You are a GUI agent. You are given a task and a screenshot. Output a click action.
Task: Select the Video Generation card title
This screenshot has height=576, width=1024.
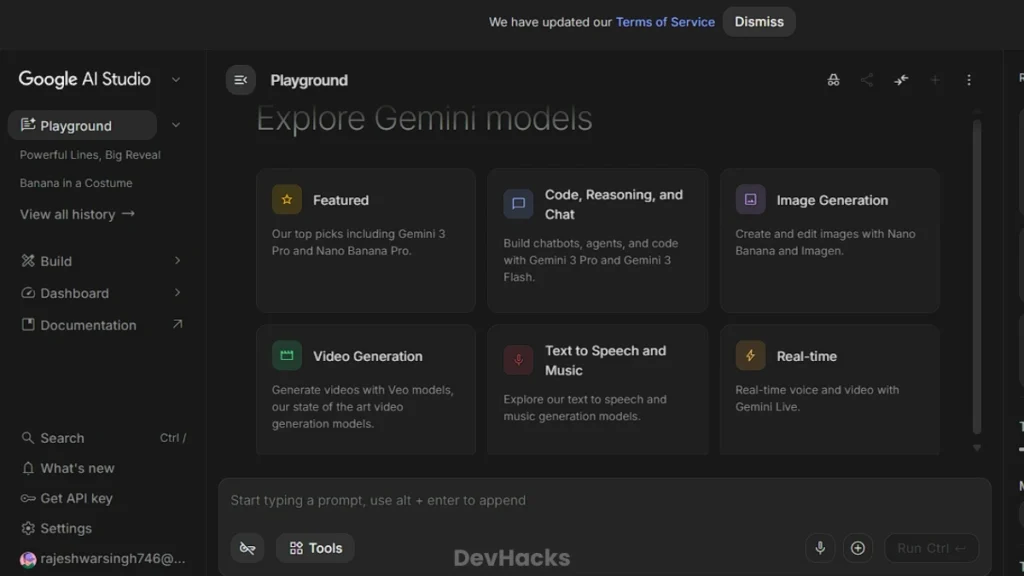368,356
